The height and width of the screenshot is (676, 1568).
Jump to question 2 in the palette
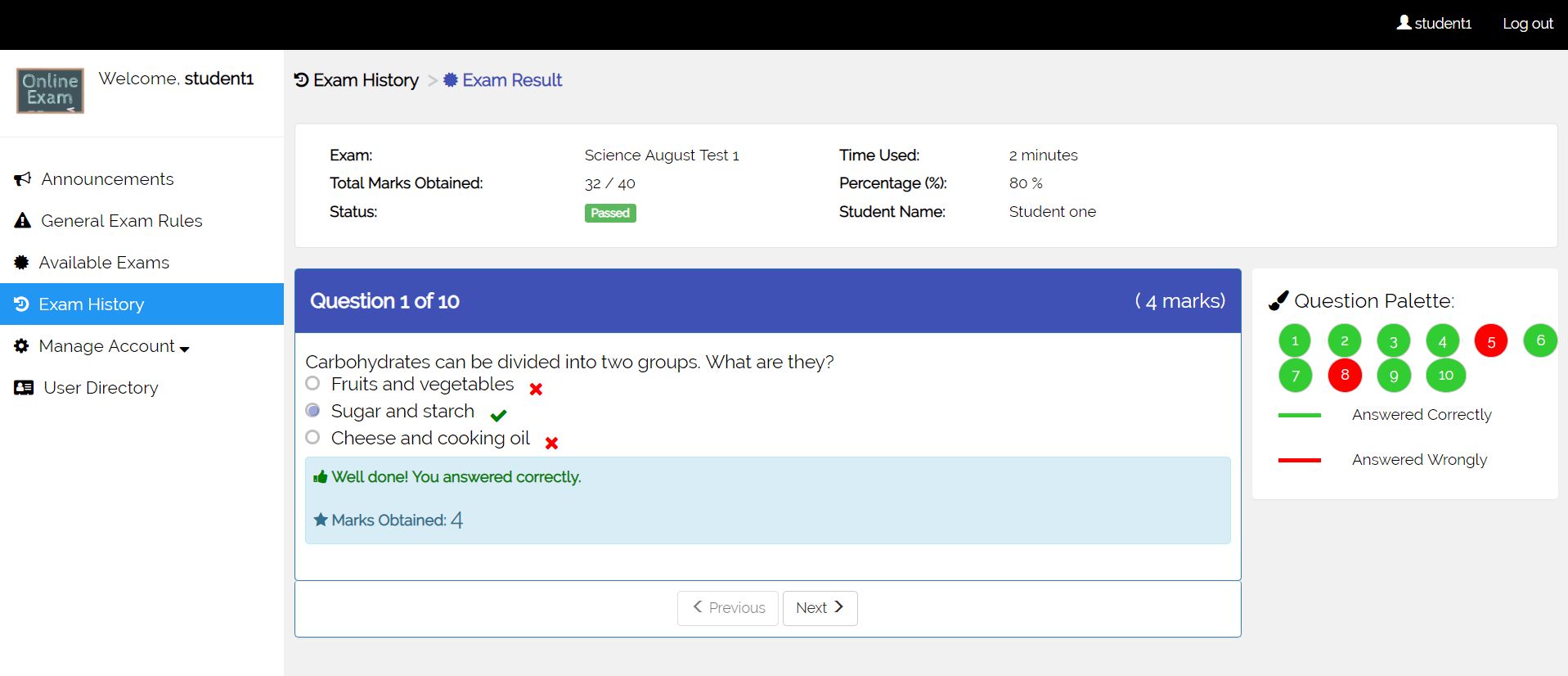[1345, 340]
